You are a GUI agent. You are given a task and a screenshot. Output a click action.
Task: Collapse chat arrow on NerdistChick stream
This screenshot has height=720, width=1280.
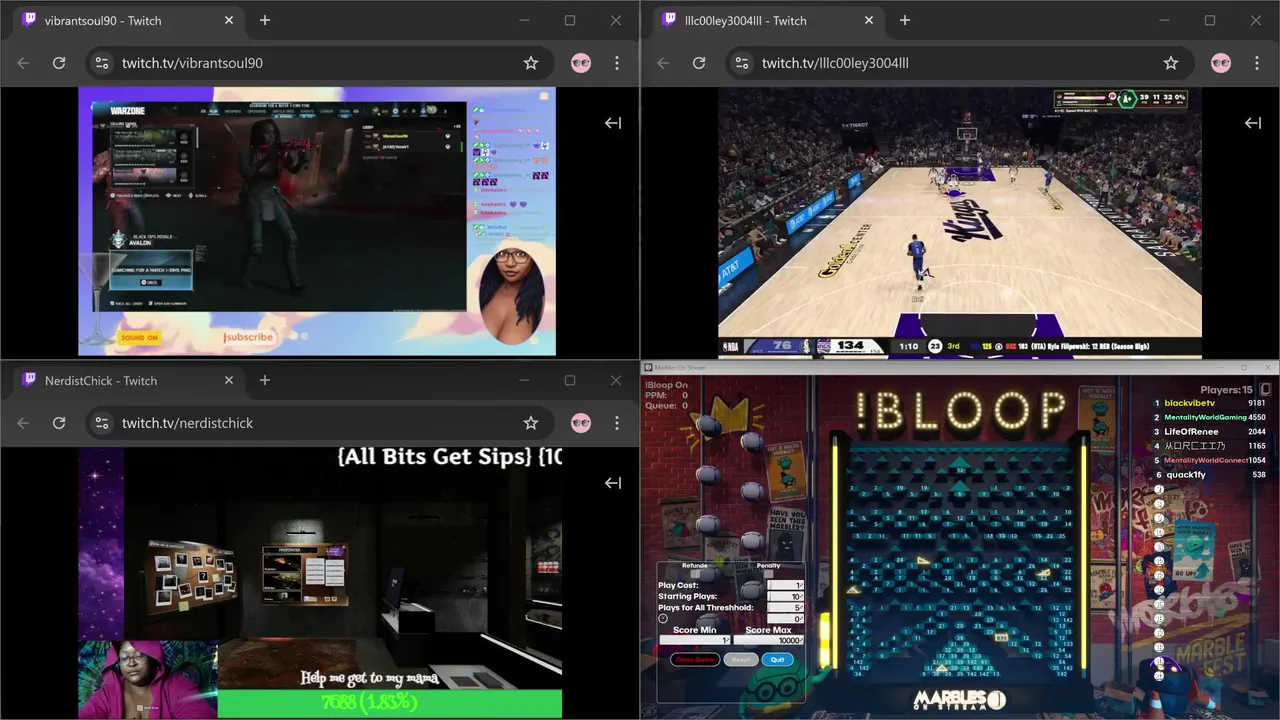click(613, 483)
